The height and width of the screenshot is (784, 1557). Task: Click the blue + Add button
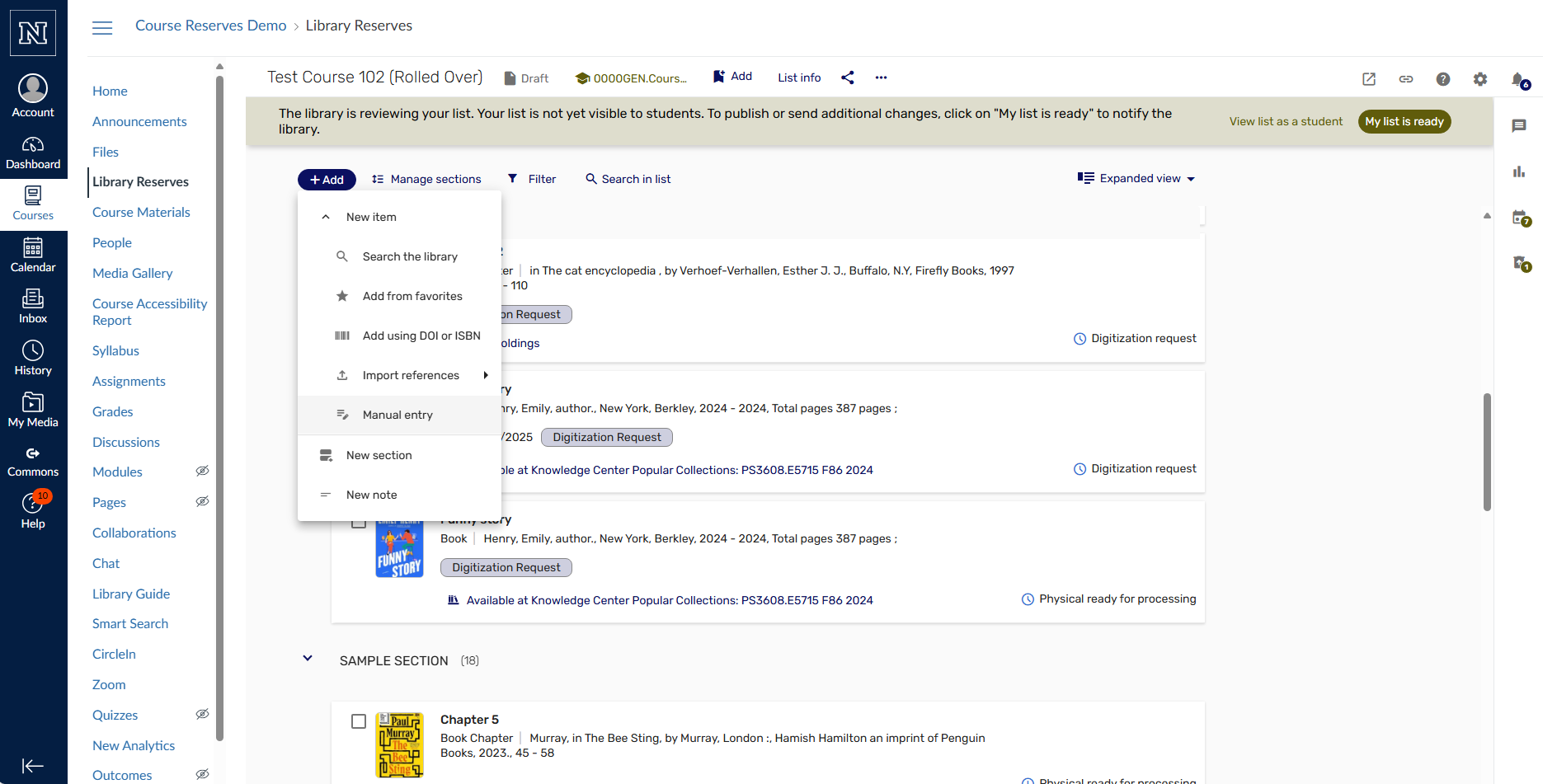327,180
